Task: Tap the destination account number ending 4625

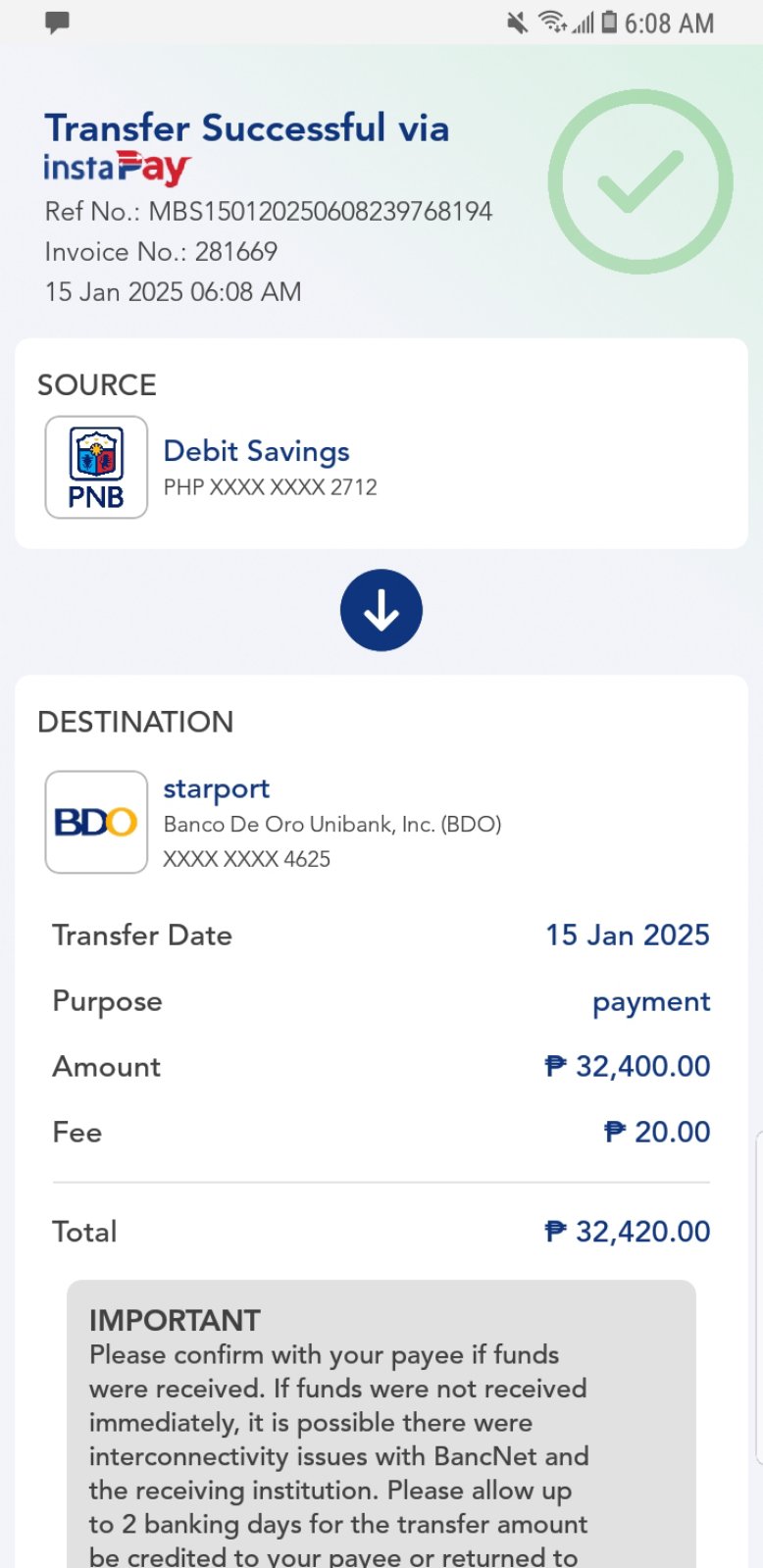Action: point(246,859)
